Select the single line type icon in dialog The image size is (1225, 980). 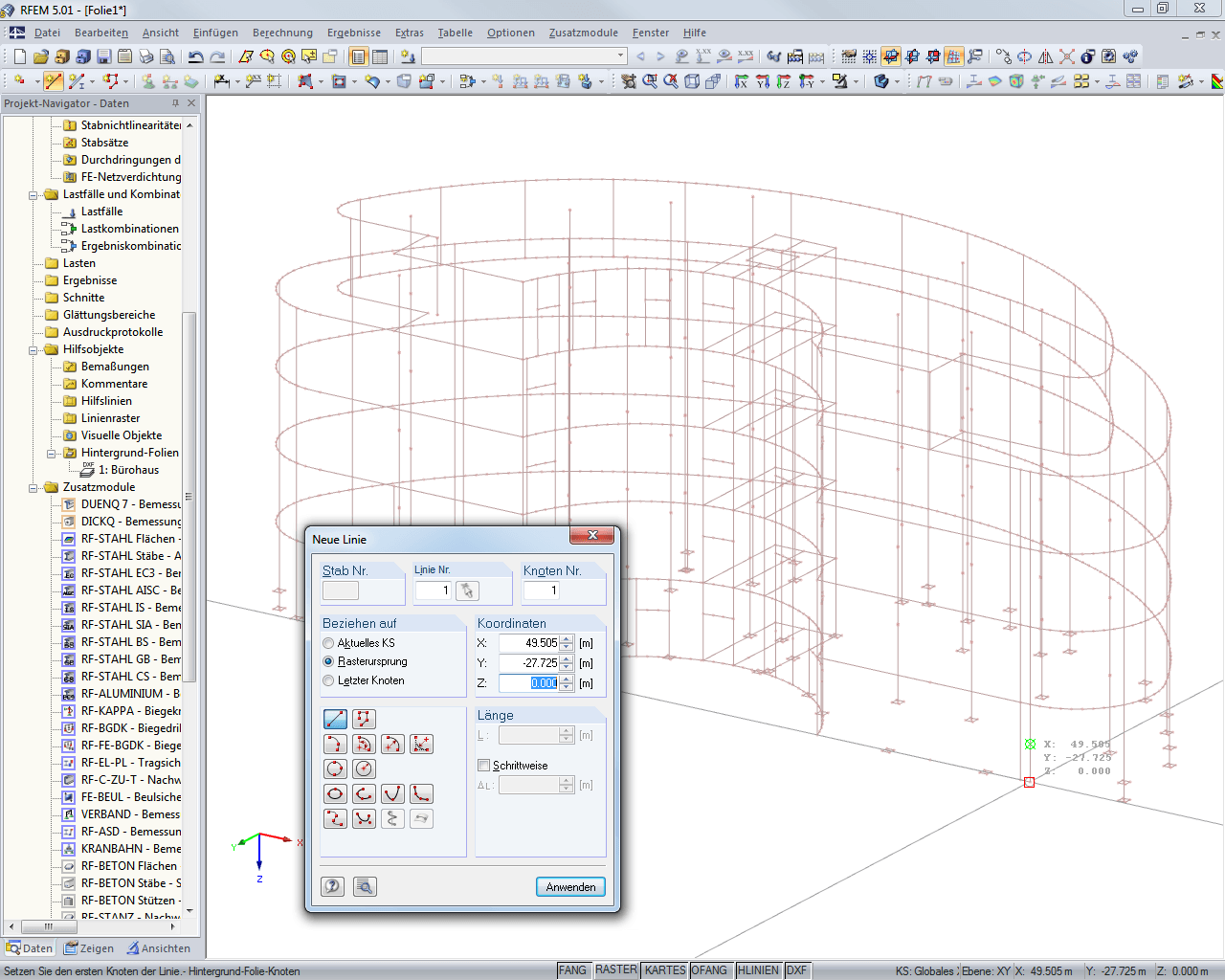tap(335, 719)
